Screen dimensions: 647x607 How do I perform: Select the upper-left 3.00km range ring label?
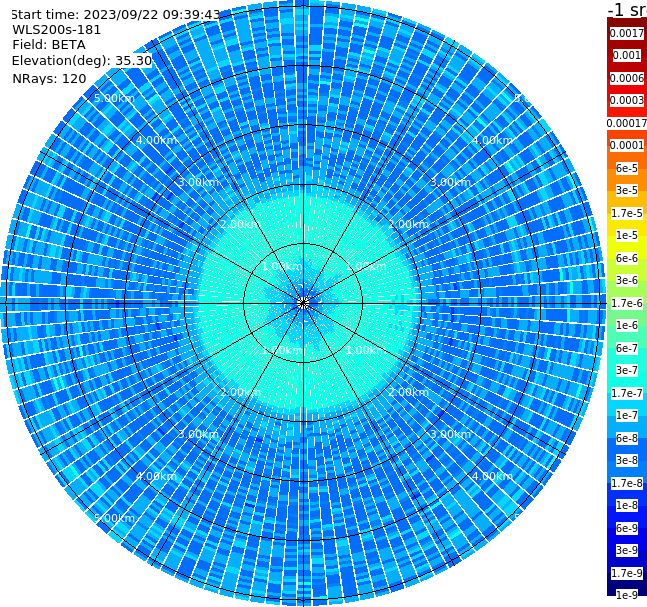(198, 182)
